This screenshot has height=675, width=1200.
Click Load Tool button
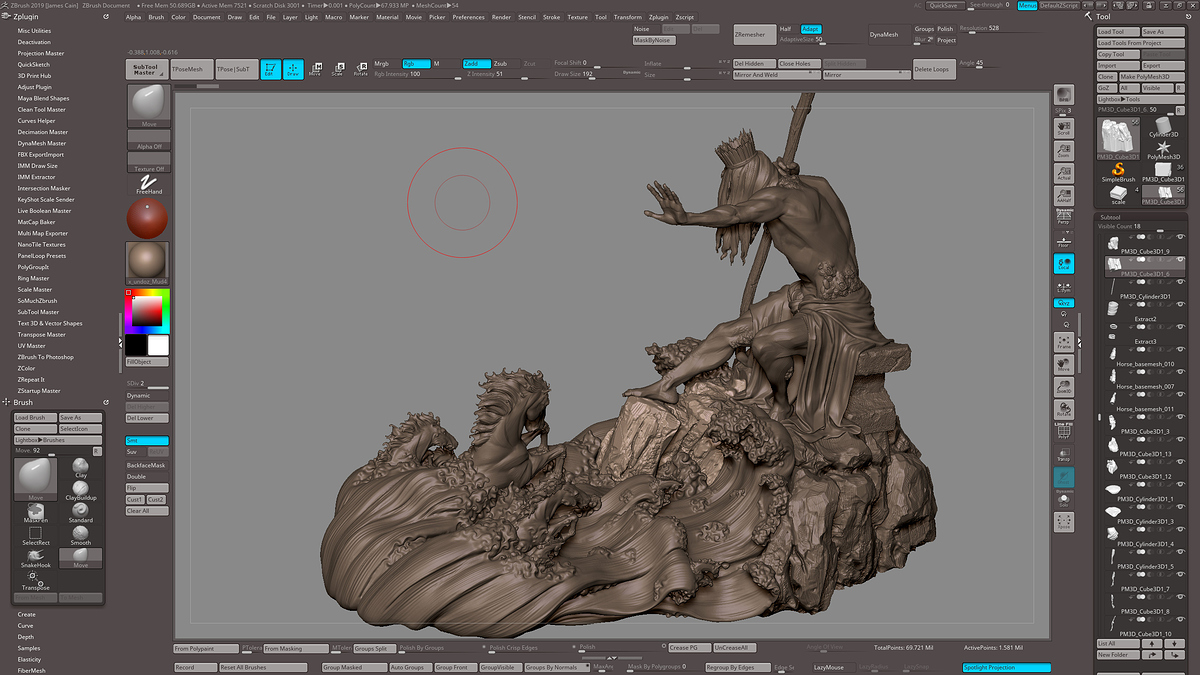(x=1117, y=32)
